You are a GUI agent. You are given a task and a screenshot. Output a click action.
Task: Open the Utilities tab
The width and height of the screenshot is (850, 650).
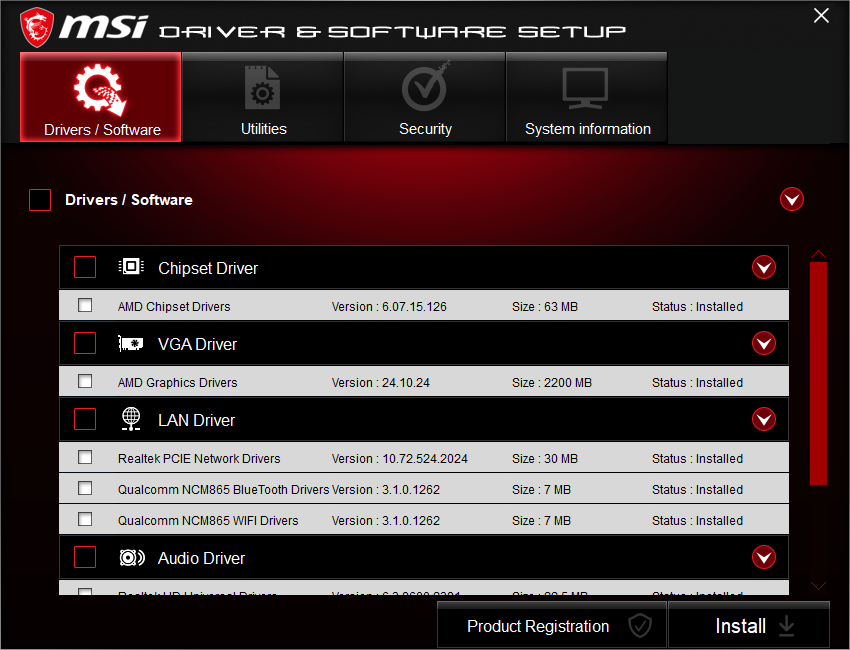click(262, 97)
